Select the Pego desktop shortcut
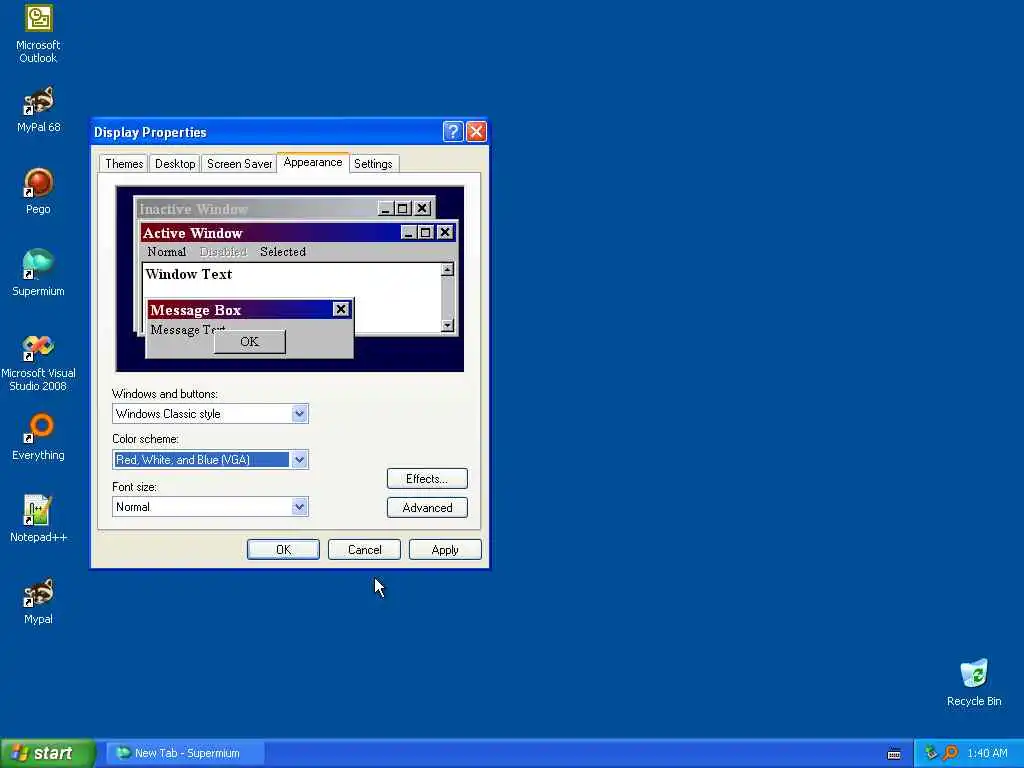Image resolution: width=1024 pixels, height=768 pixels. [x=38, y=192]
